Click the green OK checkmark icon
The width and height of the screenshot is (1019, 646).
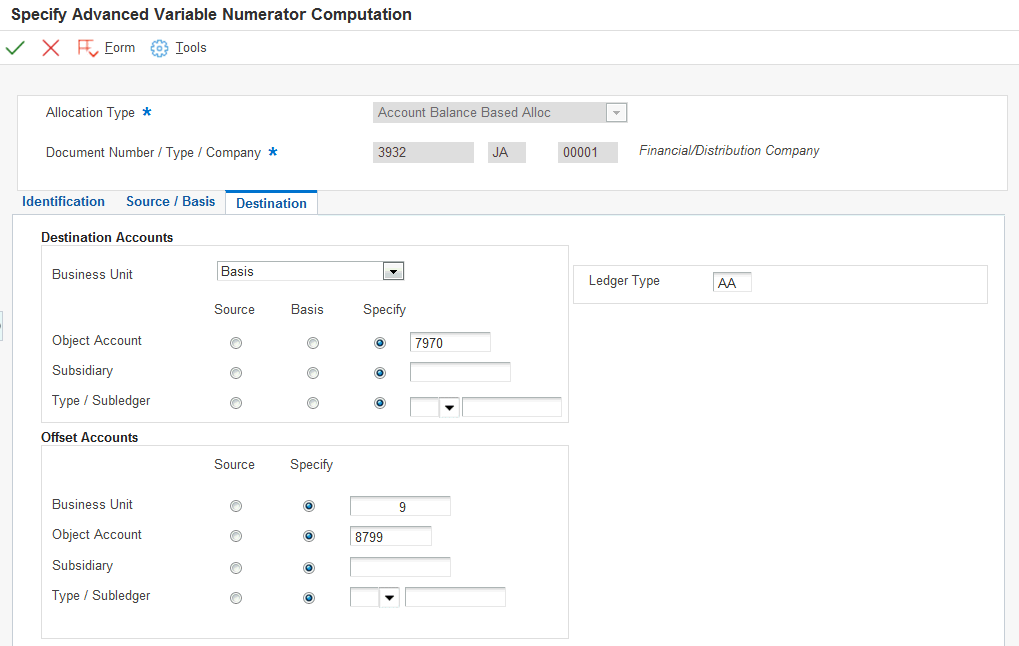pos(15,48)
